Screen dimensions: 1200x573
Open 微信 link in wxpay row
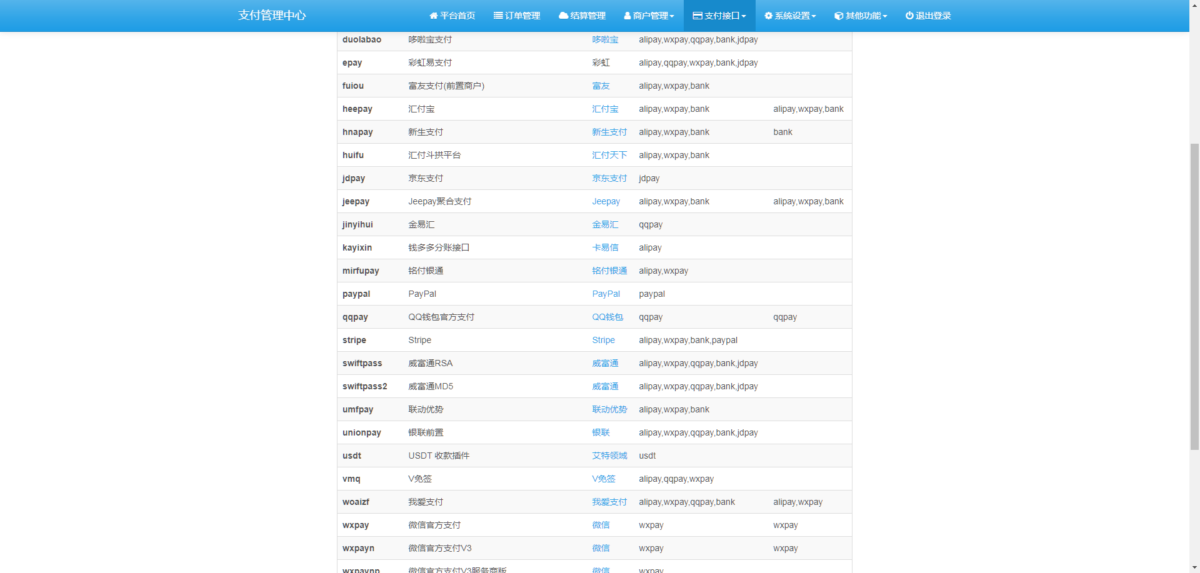[600, 525]
